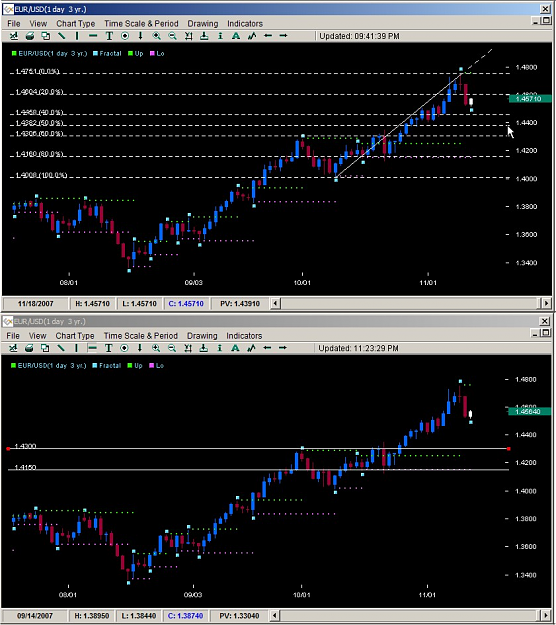Open the Indicators menu in the upper window
Viewport: 556px width, 625px height.
pyautogui.click(x=245, y=24)
